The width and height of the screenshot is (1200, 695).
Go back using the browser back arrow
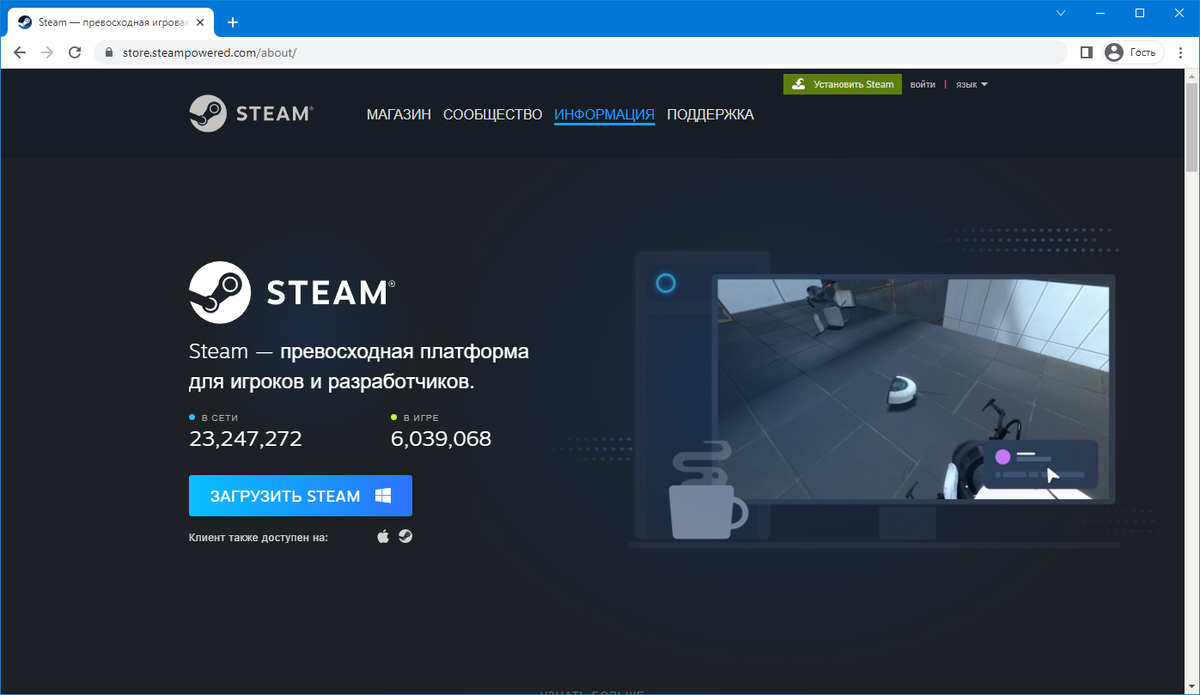(19, 52)
